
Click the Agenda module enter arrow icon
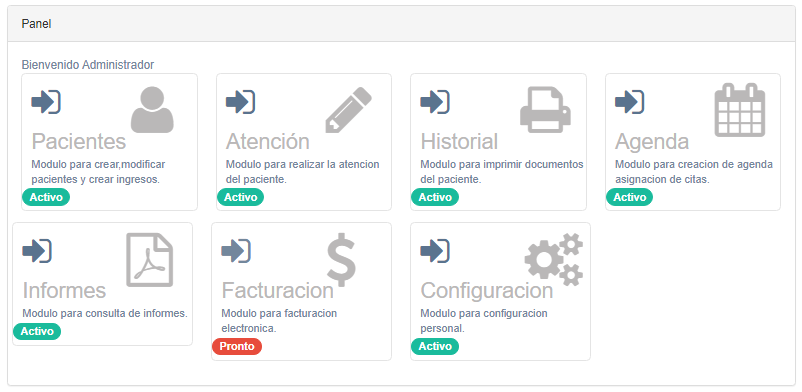[x=630, y=102]
